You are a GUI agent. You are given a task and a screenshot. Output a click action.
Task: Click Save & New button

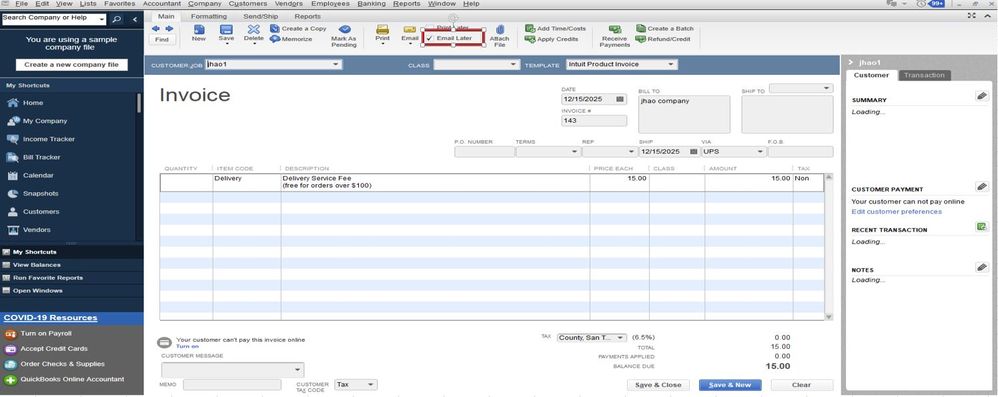[x=730, y=385]
